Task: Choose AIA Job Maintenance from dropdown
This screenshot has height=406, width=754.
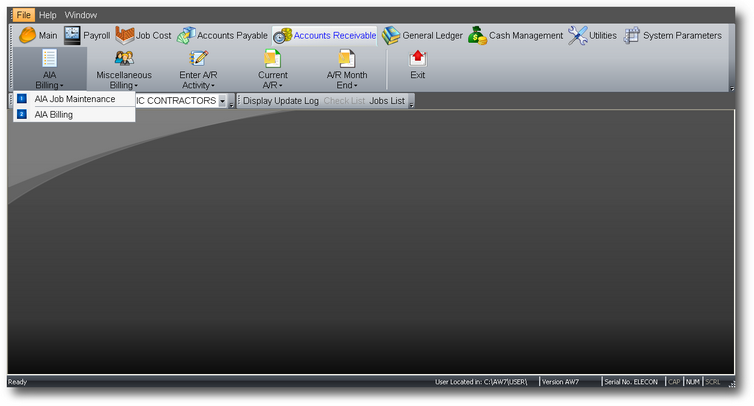Action: click(75, 99)
